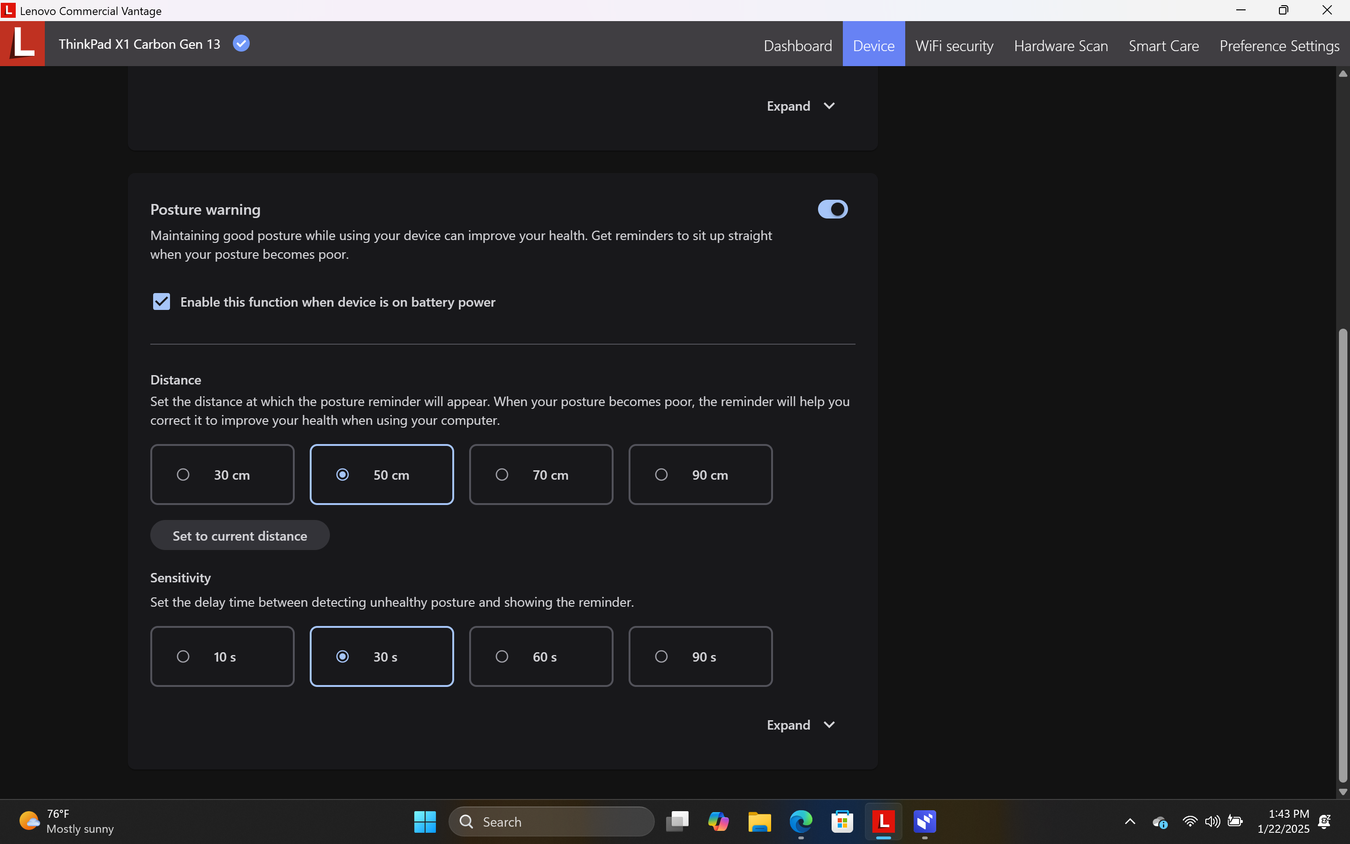
Task: Open File Explorer from the taskbar
Action: (759, 821)
